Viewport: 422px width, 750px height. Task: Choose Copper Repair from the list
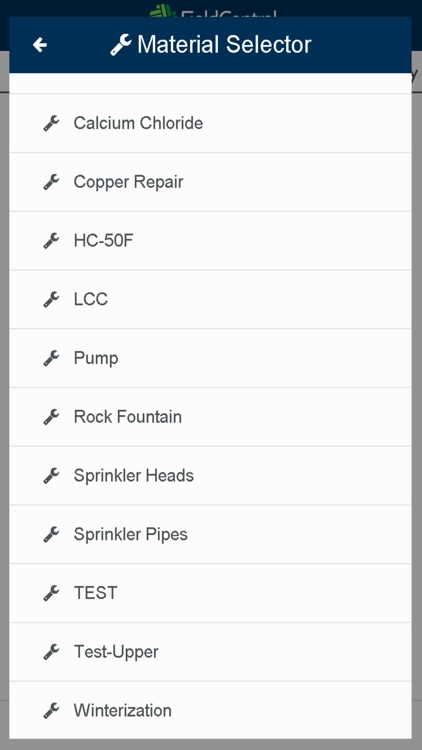(211, 182)
